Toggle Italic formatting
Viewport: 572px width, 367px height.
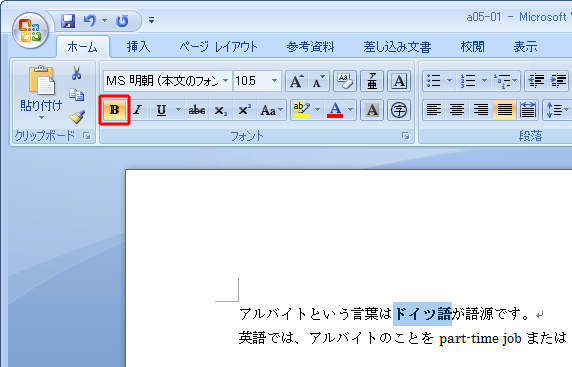138,110
